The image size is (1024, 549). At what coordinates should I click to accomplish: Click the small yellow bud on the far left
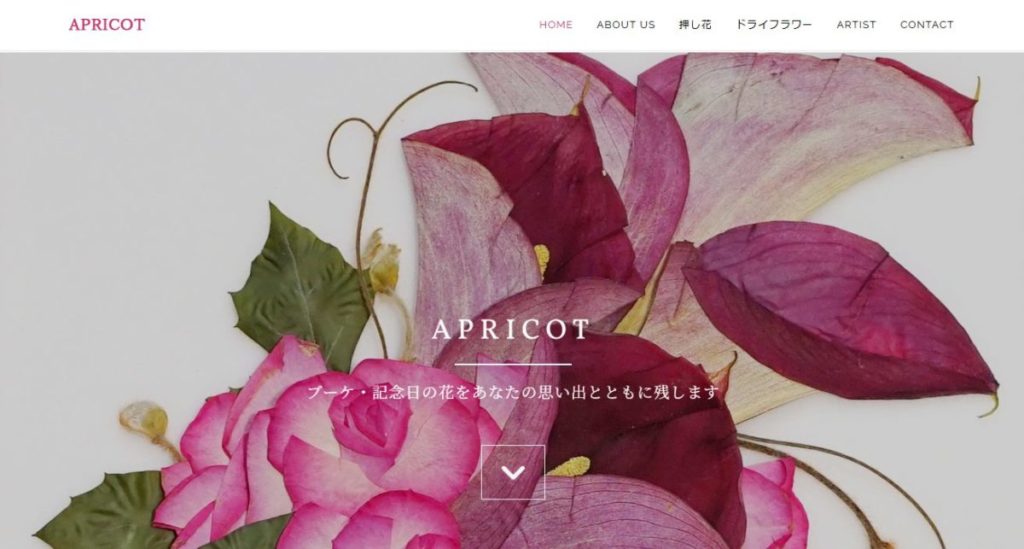coord(145,419)
